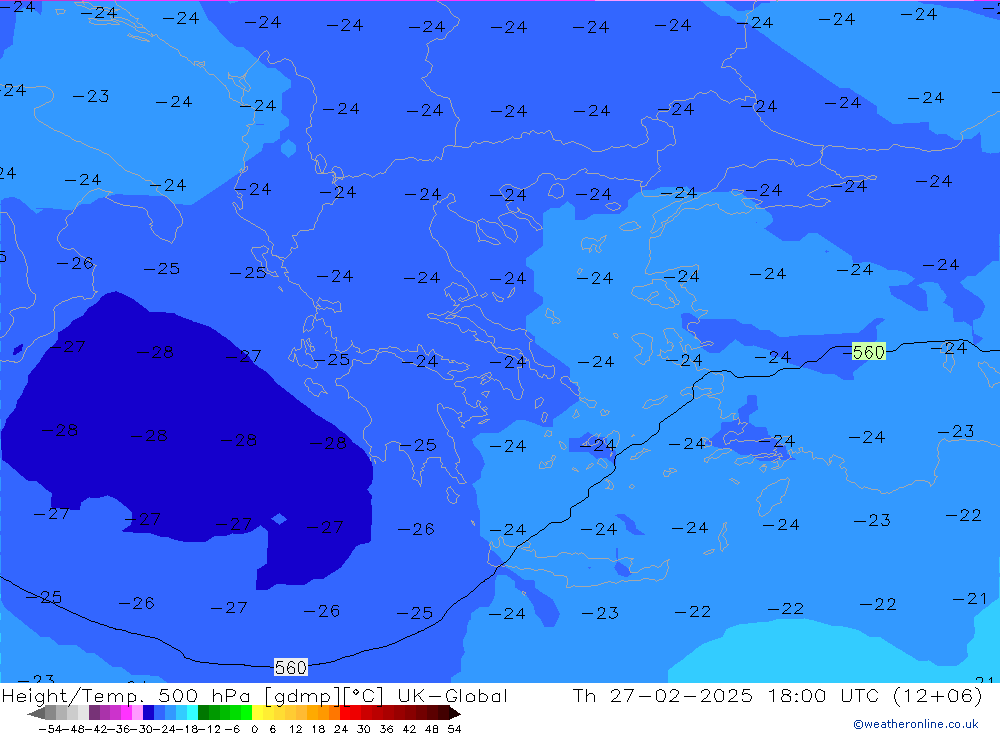Click the [gdmp] unit label

pos(302,696)
